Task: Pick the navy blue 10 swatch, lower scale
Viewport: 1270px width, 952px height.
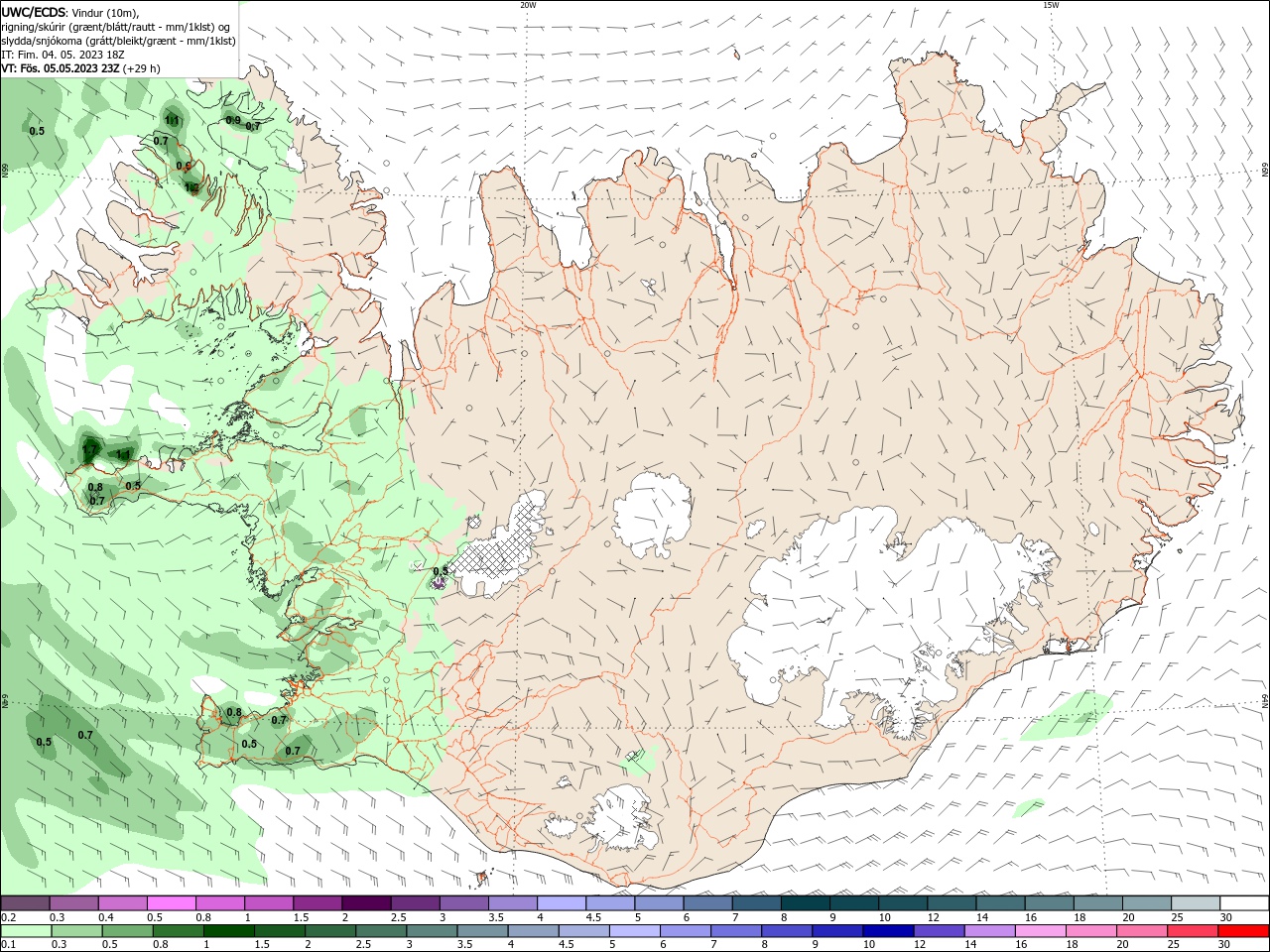Action: (887, 931)
